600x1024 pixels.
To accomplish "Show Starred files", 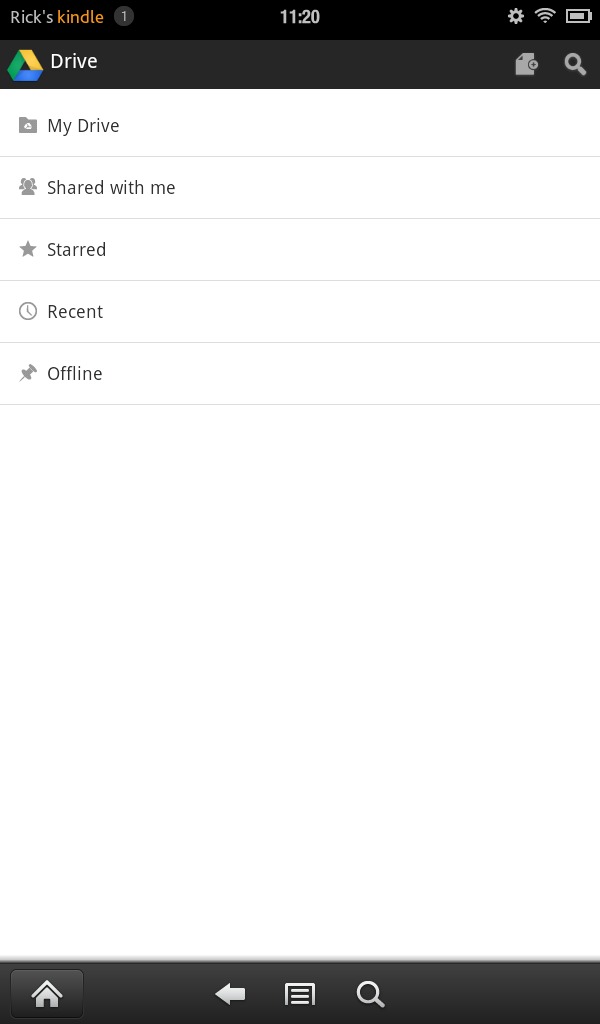I will coord(300,249).
